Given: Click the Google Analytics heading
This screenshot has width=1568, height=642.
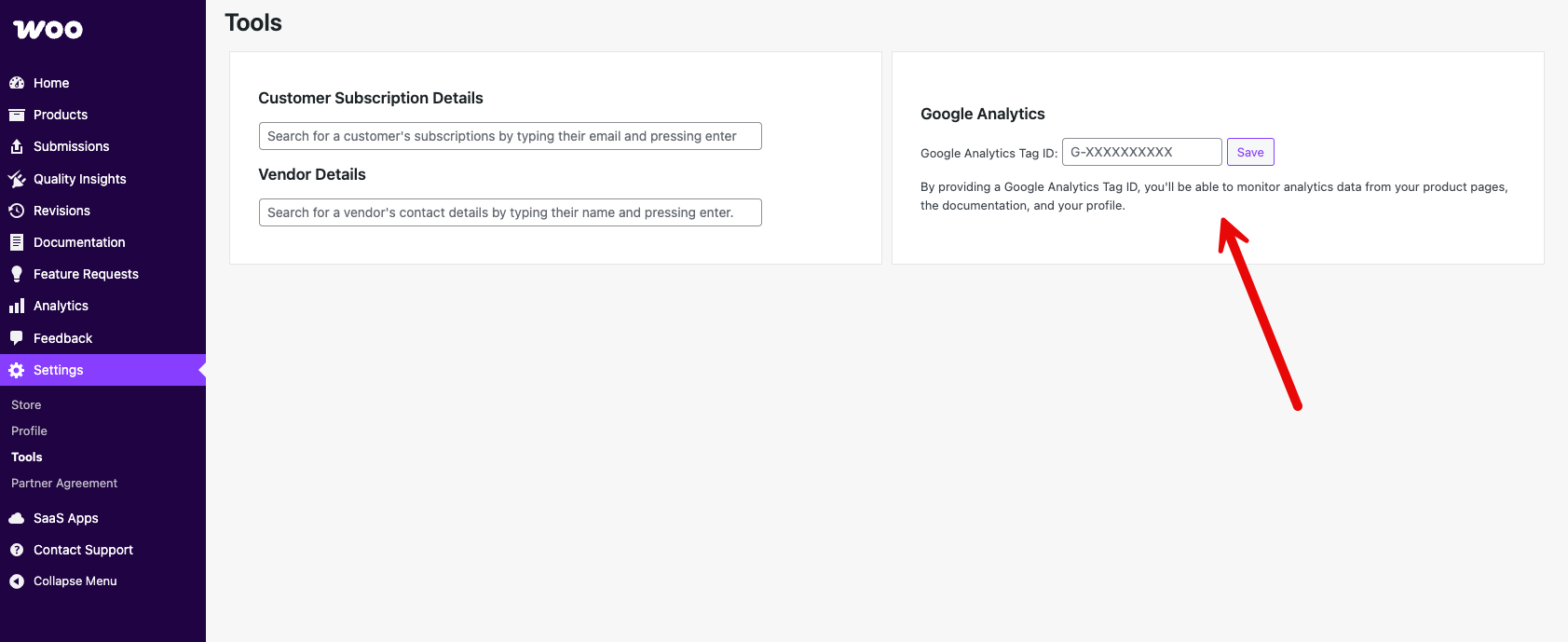Looking at the screenshot, I should pos(983,114).
